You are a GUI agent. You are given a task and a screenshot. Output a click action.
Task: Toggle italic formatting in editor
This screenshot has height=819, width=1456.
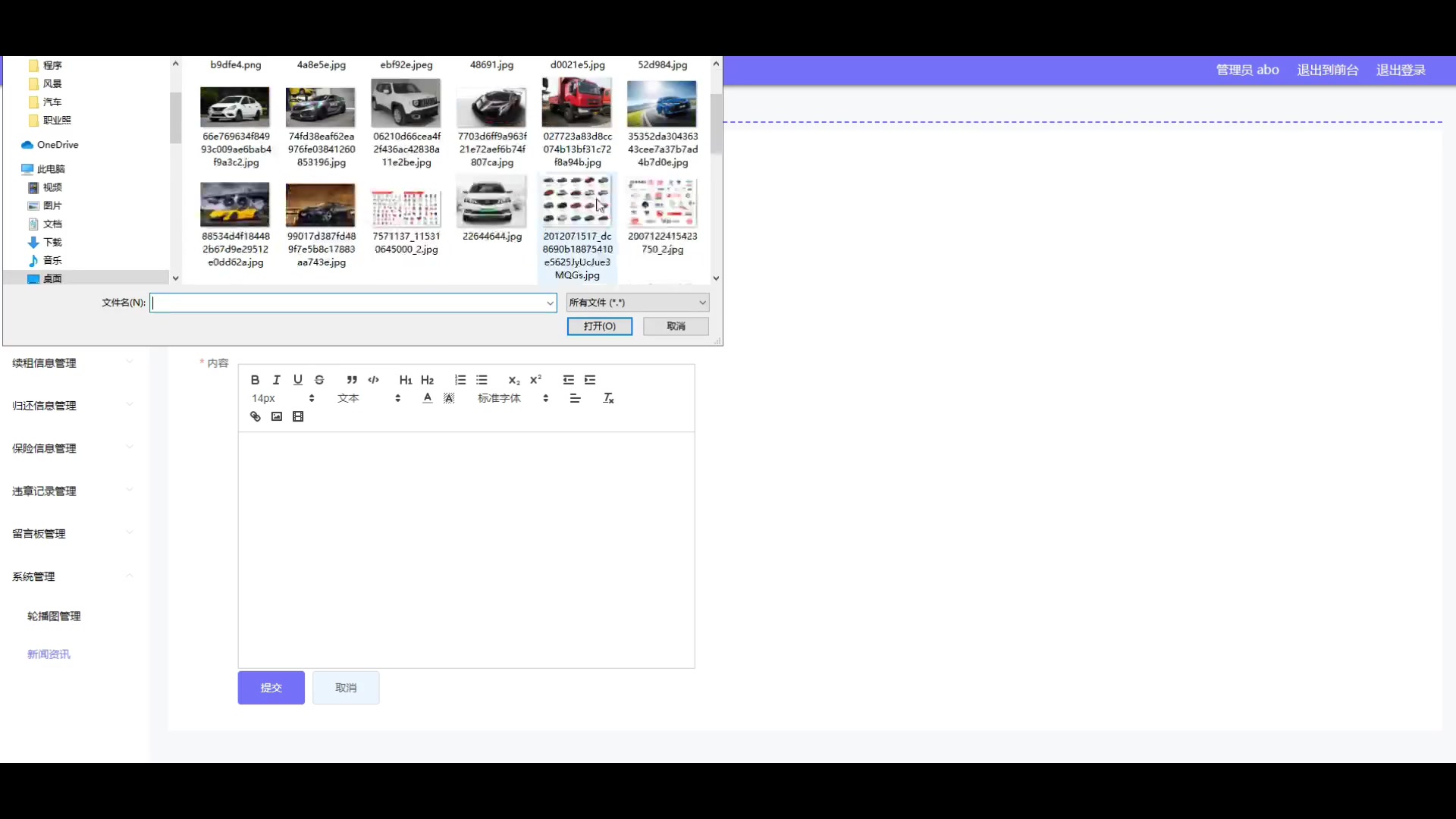[277, 380]
